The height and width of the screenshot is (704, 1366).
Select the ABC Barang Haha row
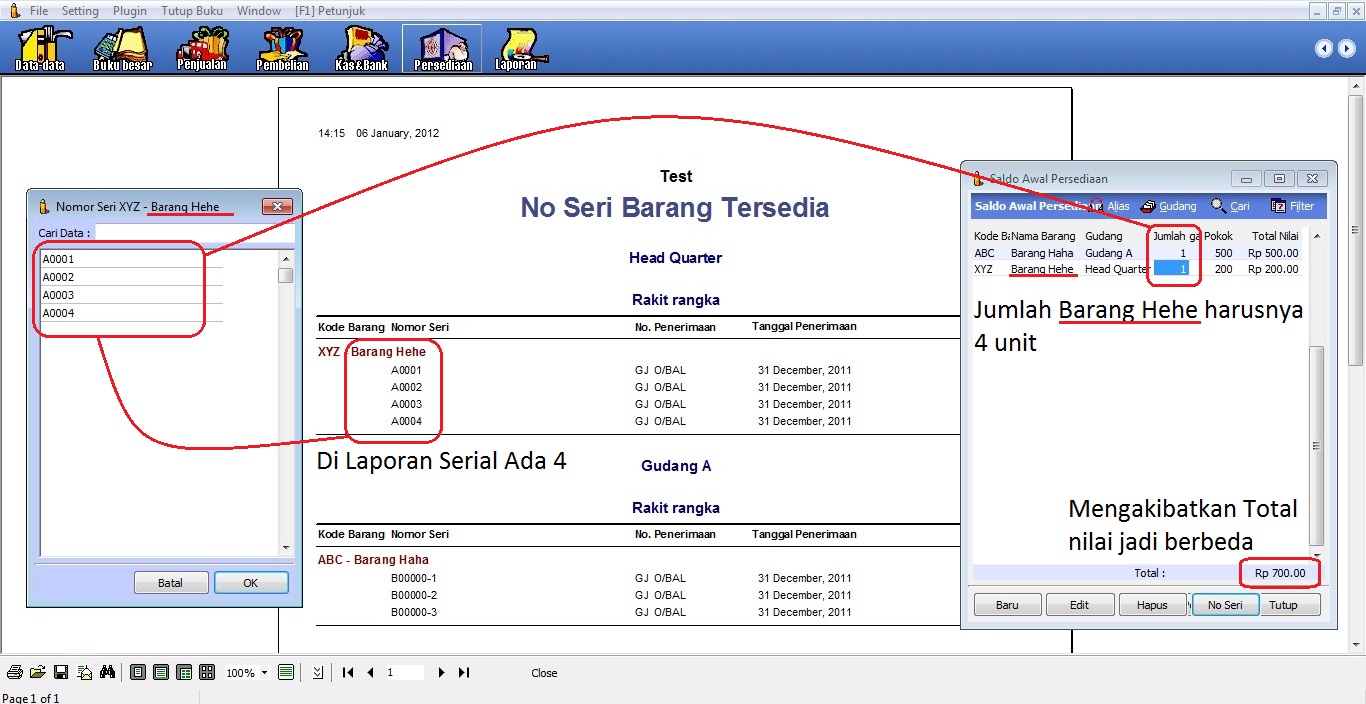click(x=1138, y=253)
